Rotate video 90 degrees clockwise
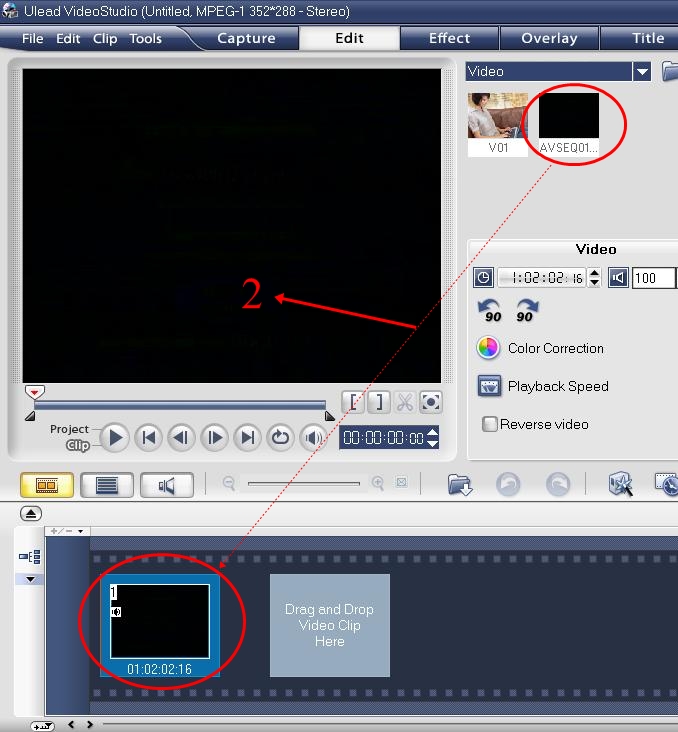Screen dimensions: 678x732 click(x=527, y=311)
